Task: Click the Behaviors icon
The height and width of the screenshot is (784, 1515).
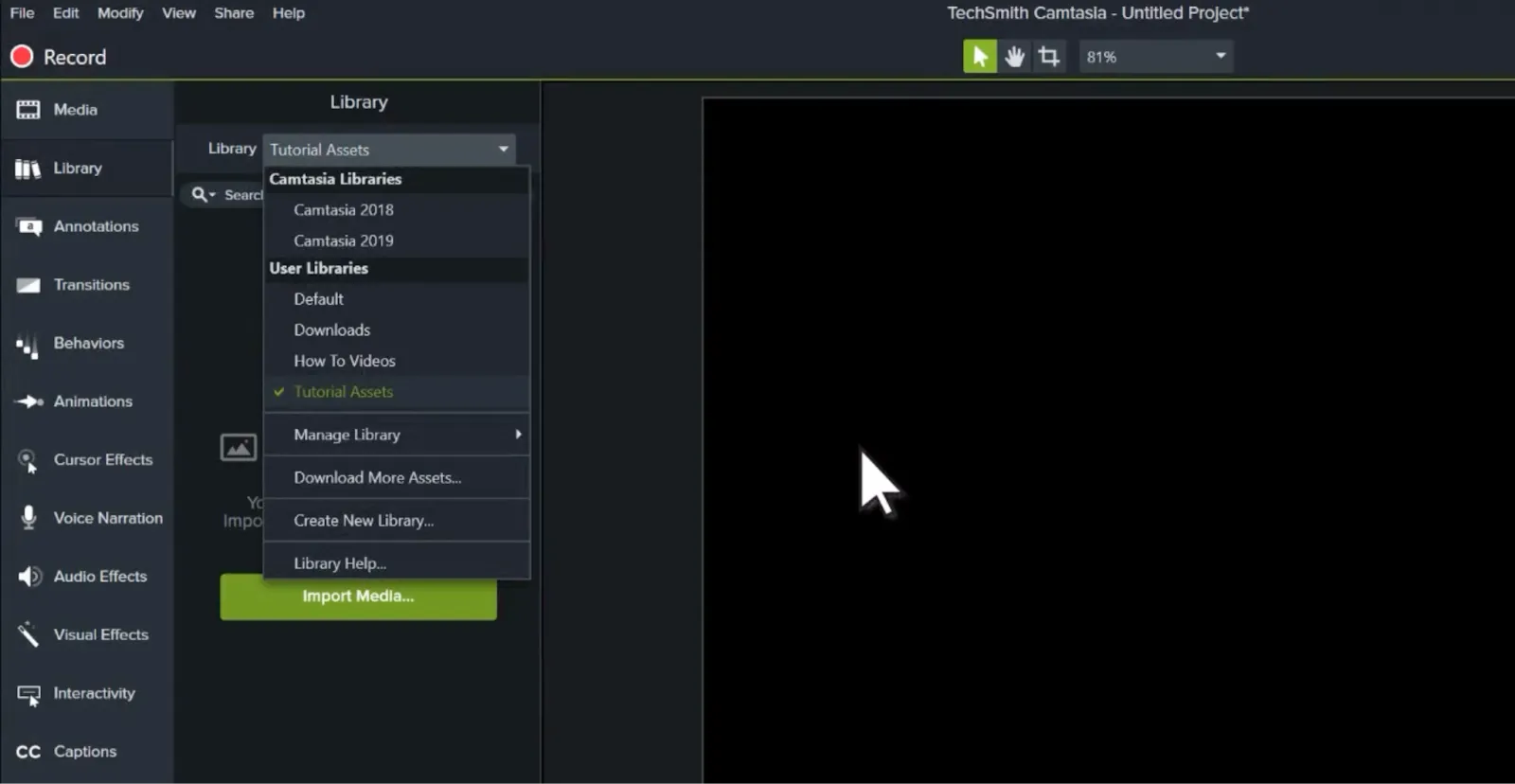Action: pos(27,347)
